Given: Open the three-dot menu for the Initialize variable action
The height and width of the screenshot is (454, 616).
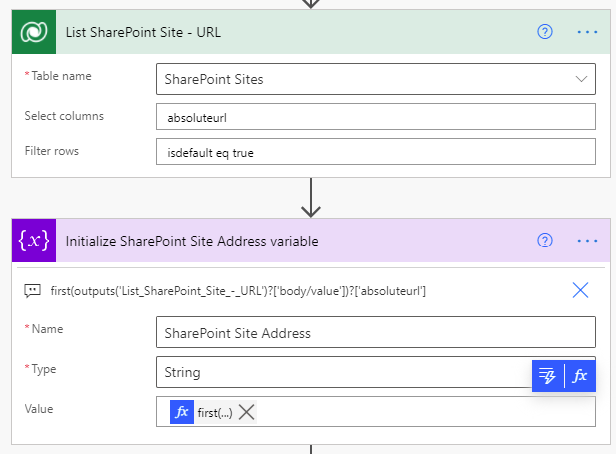Looking at the screenshot, I should pyautogui.click(x=587, y=241).
